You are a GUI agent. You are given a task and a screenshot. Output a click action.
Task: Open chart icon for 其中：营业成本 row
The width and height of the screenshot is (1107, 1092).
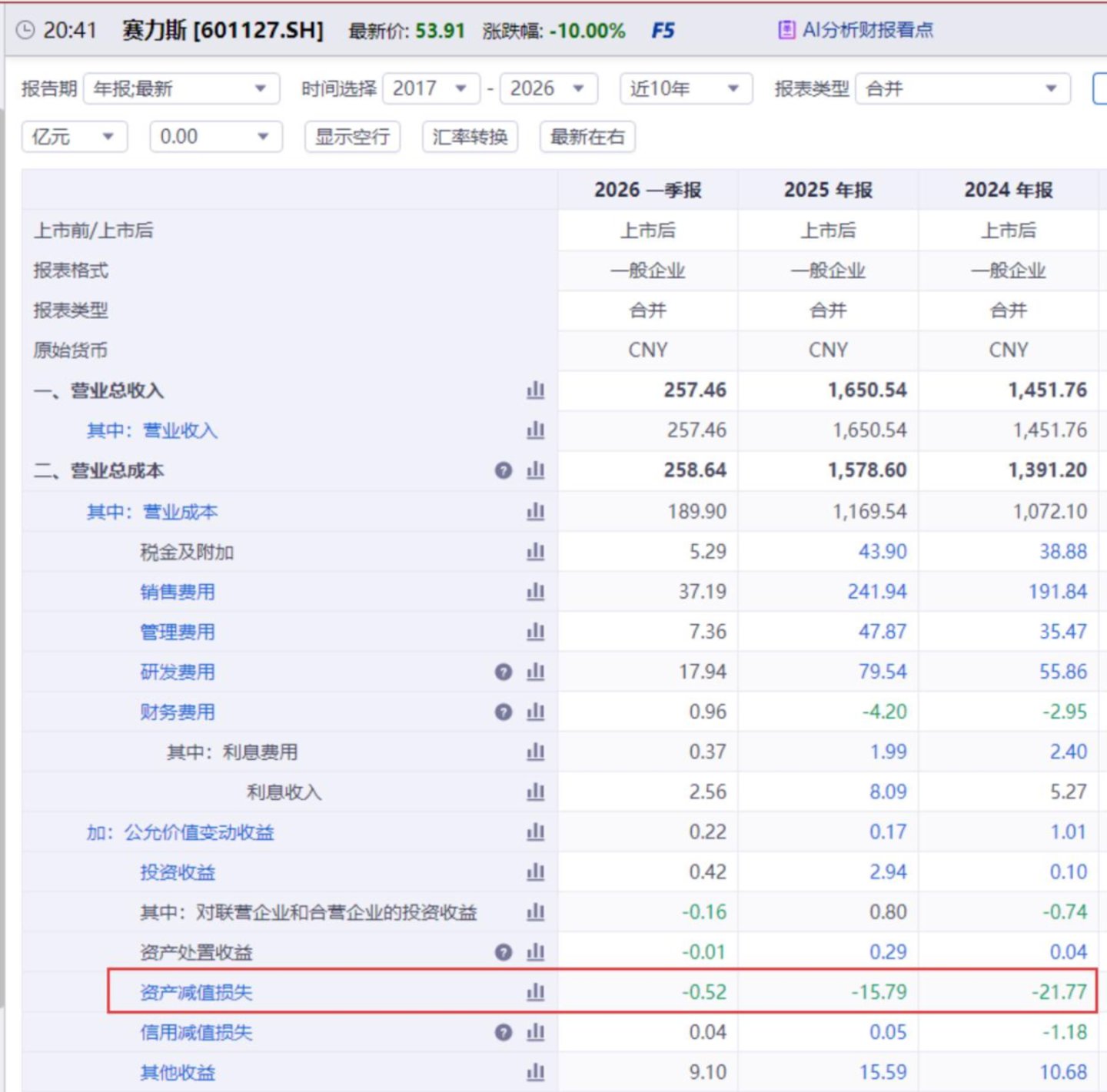[x=536, y=511]
